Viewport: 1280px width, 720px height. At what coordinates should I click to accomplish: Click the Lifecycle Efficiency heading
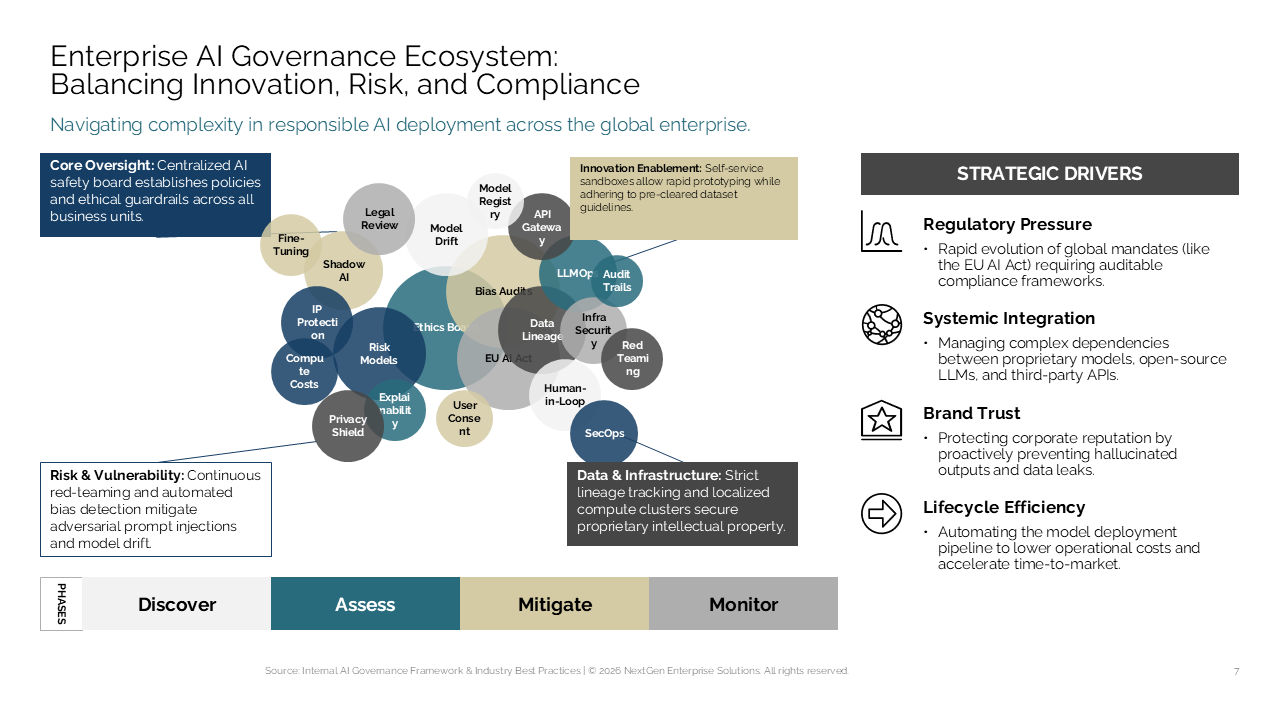1004,507
